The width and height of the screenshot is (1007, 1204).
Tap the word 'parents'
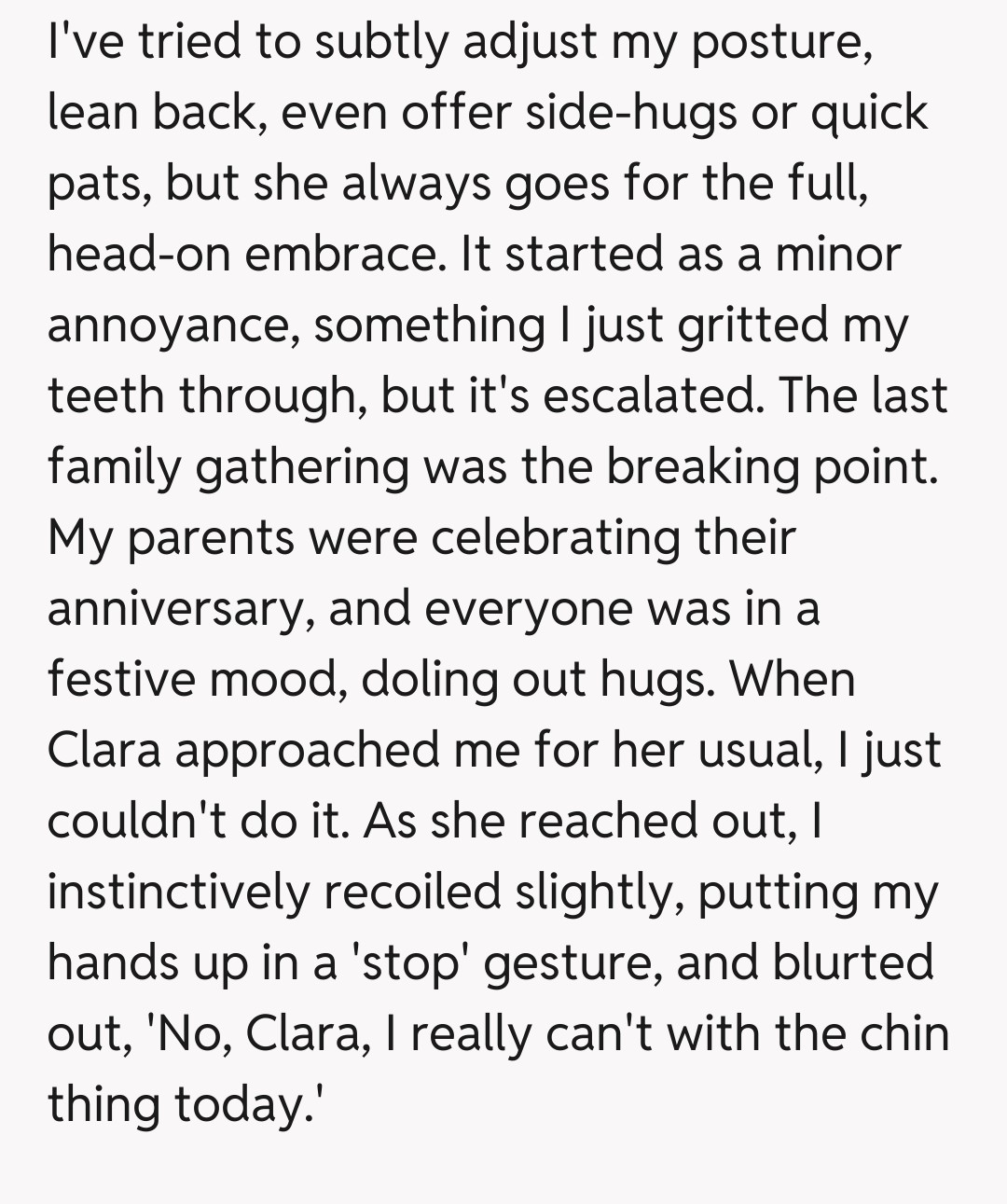211,537
